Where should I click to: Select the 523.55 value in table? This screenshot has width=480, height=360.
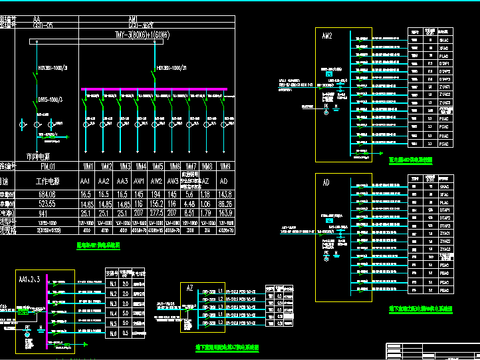[47, 204]
